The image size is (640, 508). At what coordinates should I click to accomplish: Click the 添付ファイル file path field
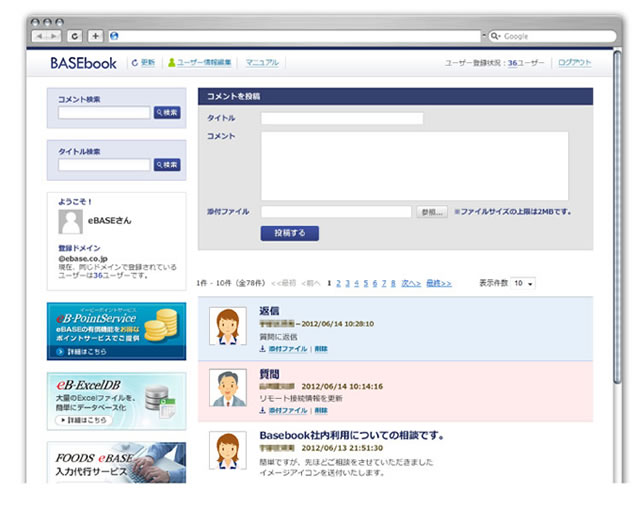click(336, 212)
